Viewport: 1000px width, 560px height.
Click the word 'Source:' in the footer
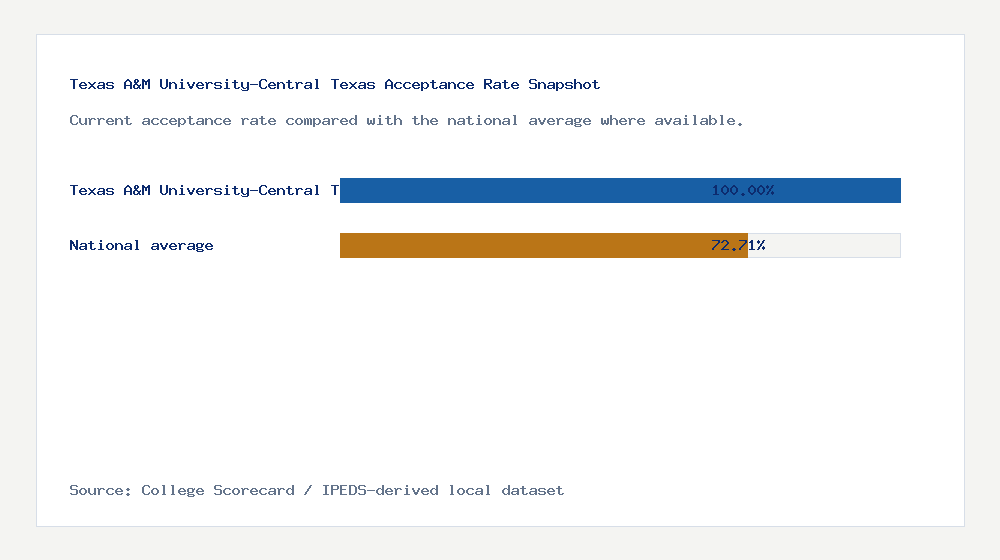tap(100, 490)
